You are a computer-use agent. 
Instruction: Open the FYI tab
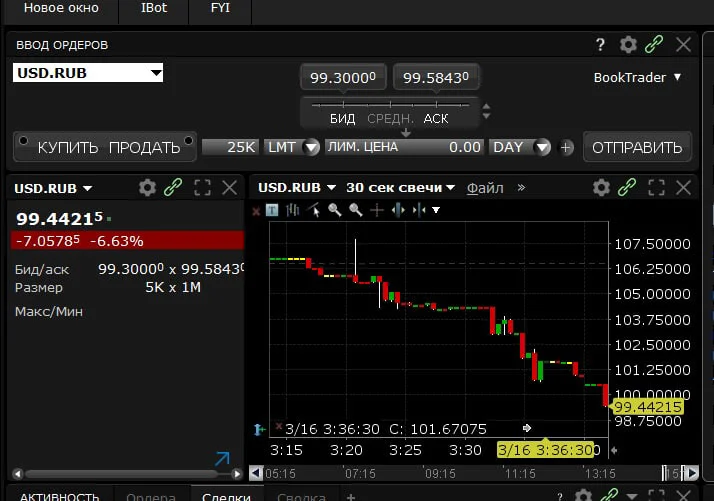click(x=220, y=8)
